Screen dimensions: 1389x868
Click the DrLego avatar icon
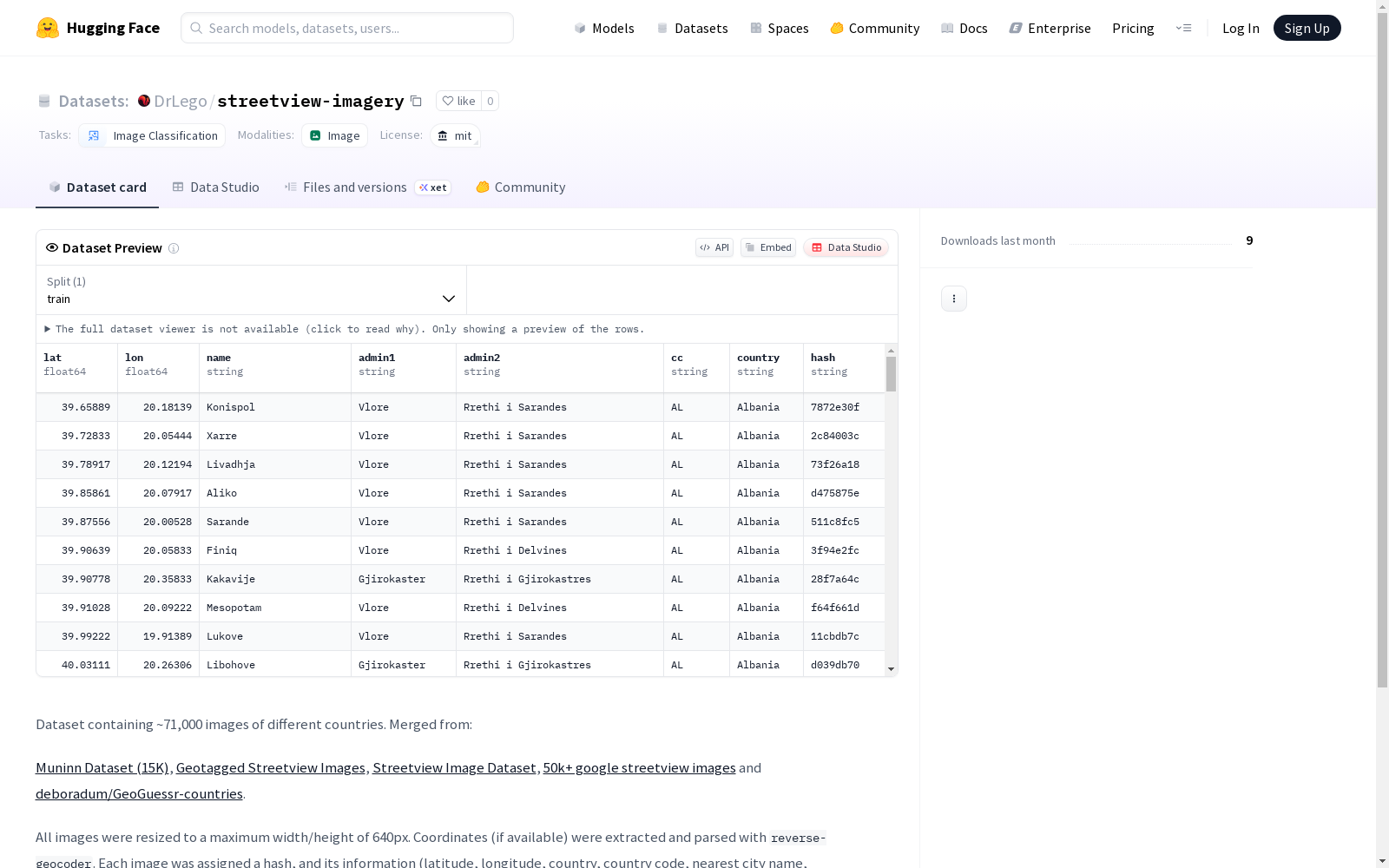pos(144,101)
